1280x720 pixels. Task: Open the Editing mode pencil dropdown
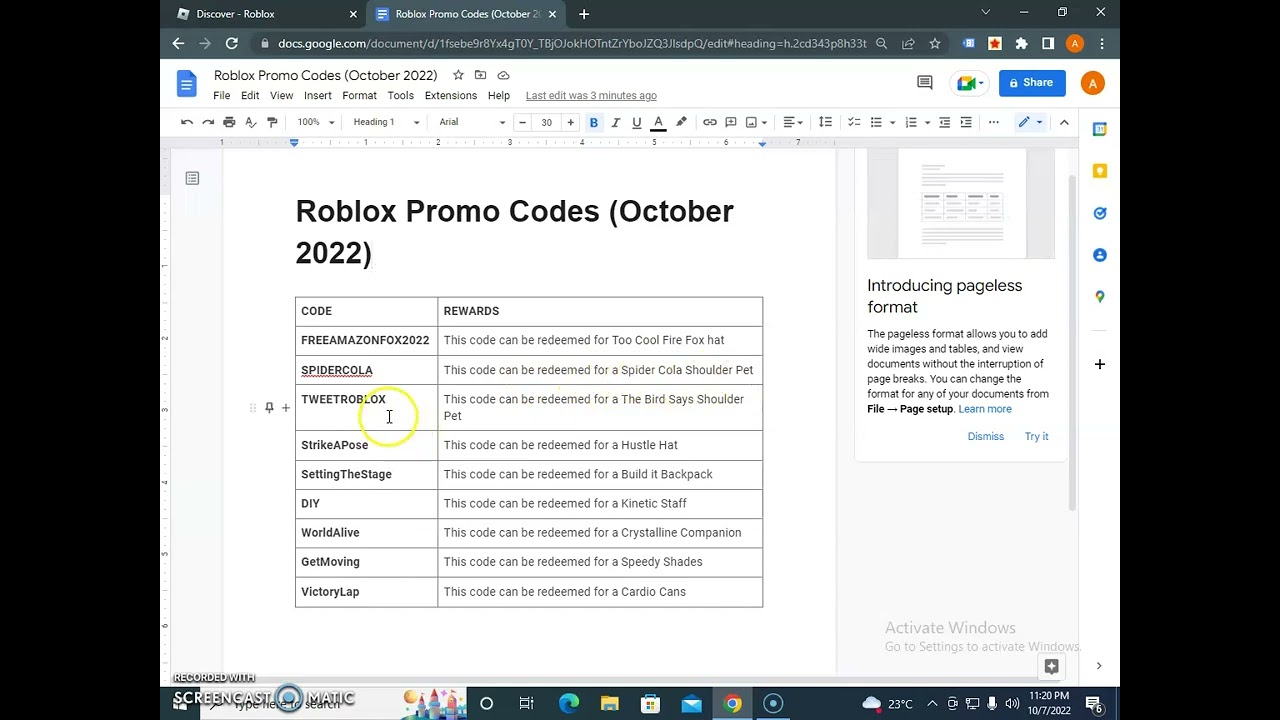(1030, 122)
